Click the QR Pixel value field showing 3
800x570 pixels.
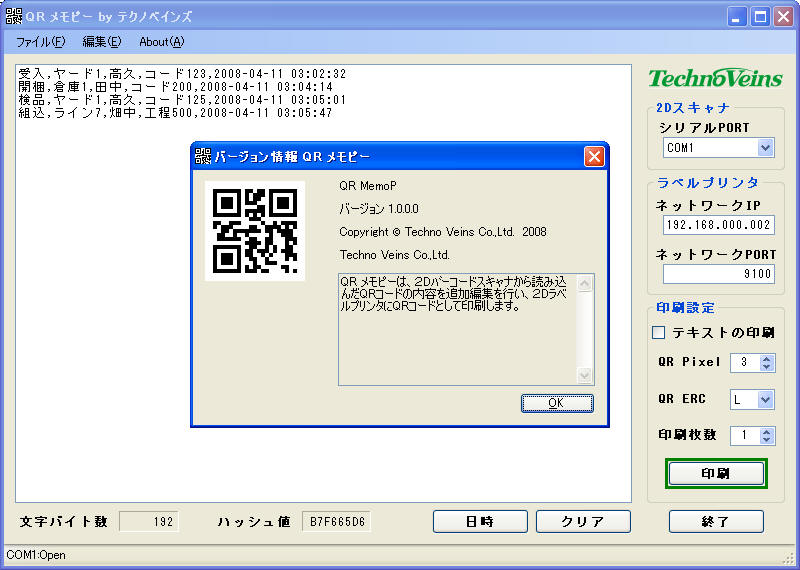pyautogui.click(x=745, y=363)
